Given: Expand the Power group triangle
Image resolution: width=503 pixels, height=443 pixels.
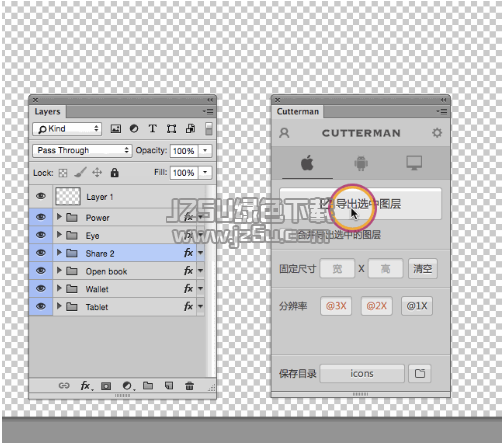Looking at the screenshot, I should pos(59,217).
